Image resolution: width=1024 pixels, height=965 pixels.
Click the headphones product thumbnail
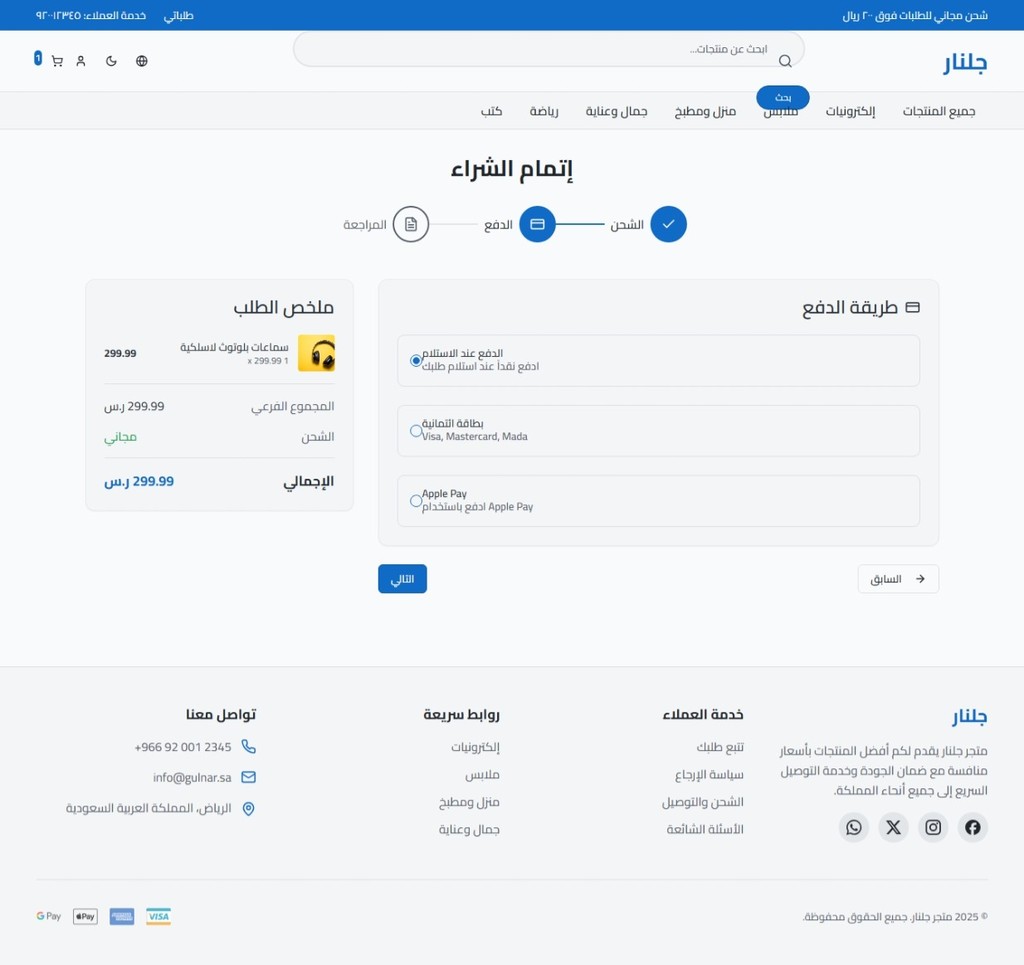(316, 353)
